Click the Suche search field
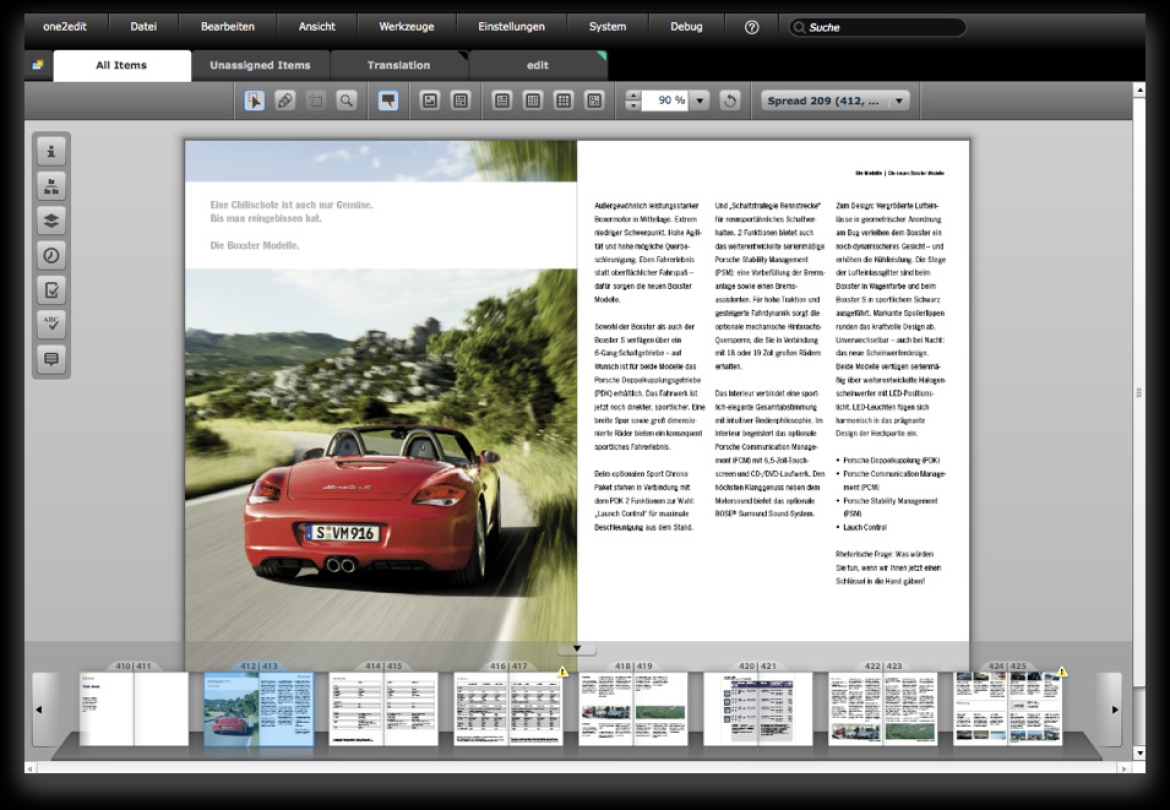This screenshot has width=1170, height=810. pyautogui.click(x=878, y=28)
